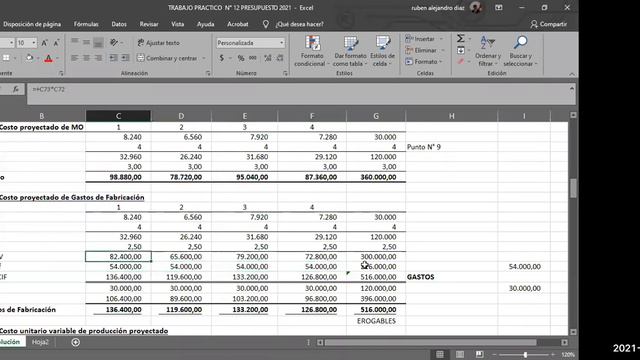Click Insertar cells button
The width and height of the screenshot is (640, 360).
pos(420,39)
